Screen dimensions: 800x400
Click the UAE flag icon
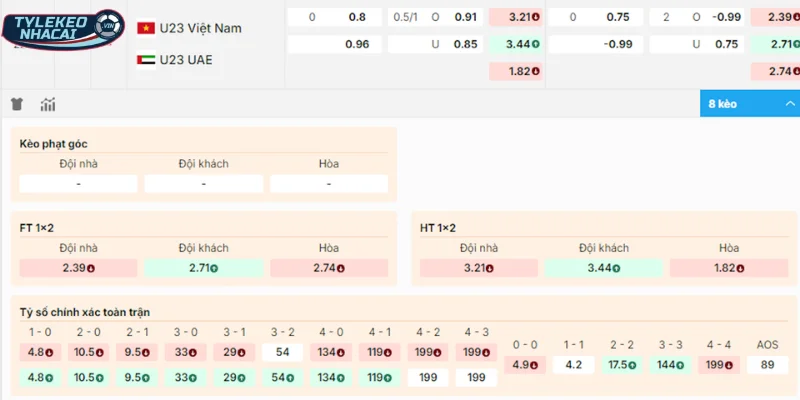(146, 59)
